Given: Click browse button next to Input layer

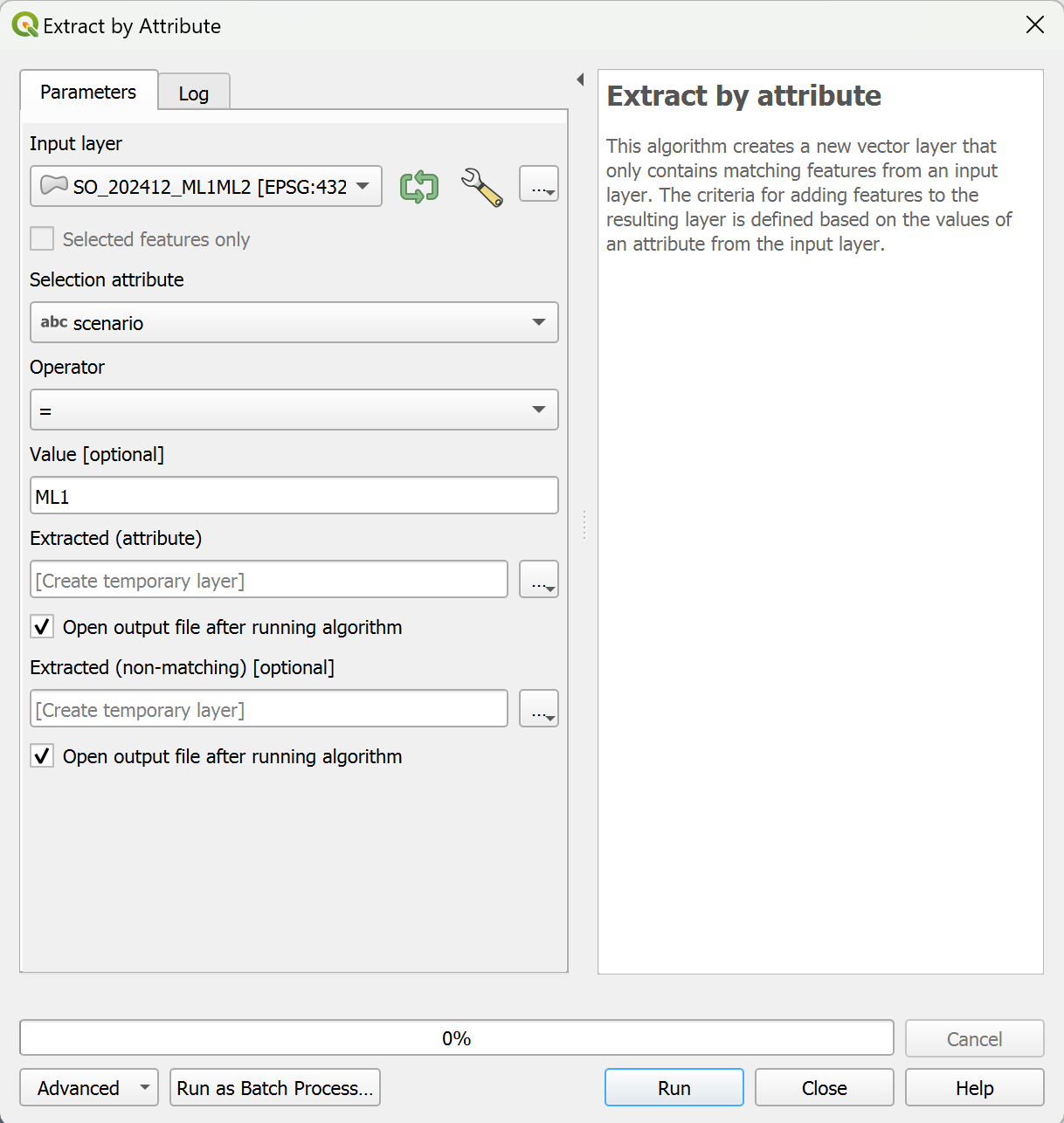Looking at the screenshot, I should click(539, 185).
